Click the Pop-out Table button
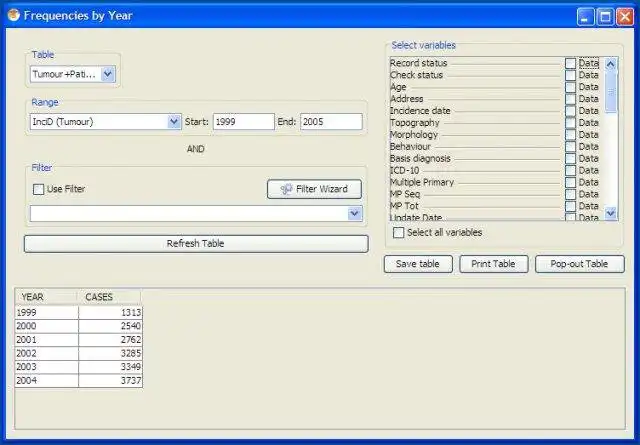Viewport: 640px width, 445px height. (x=580, y=264)
